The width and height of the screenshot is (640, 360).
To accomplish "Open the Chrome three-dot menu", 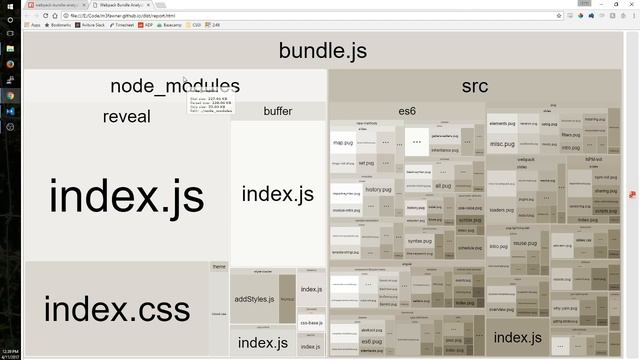I will tap(634, 16).
